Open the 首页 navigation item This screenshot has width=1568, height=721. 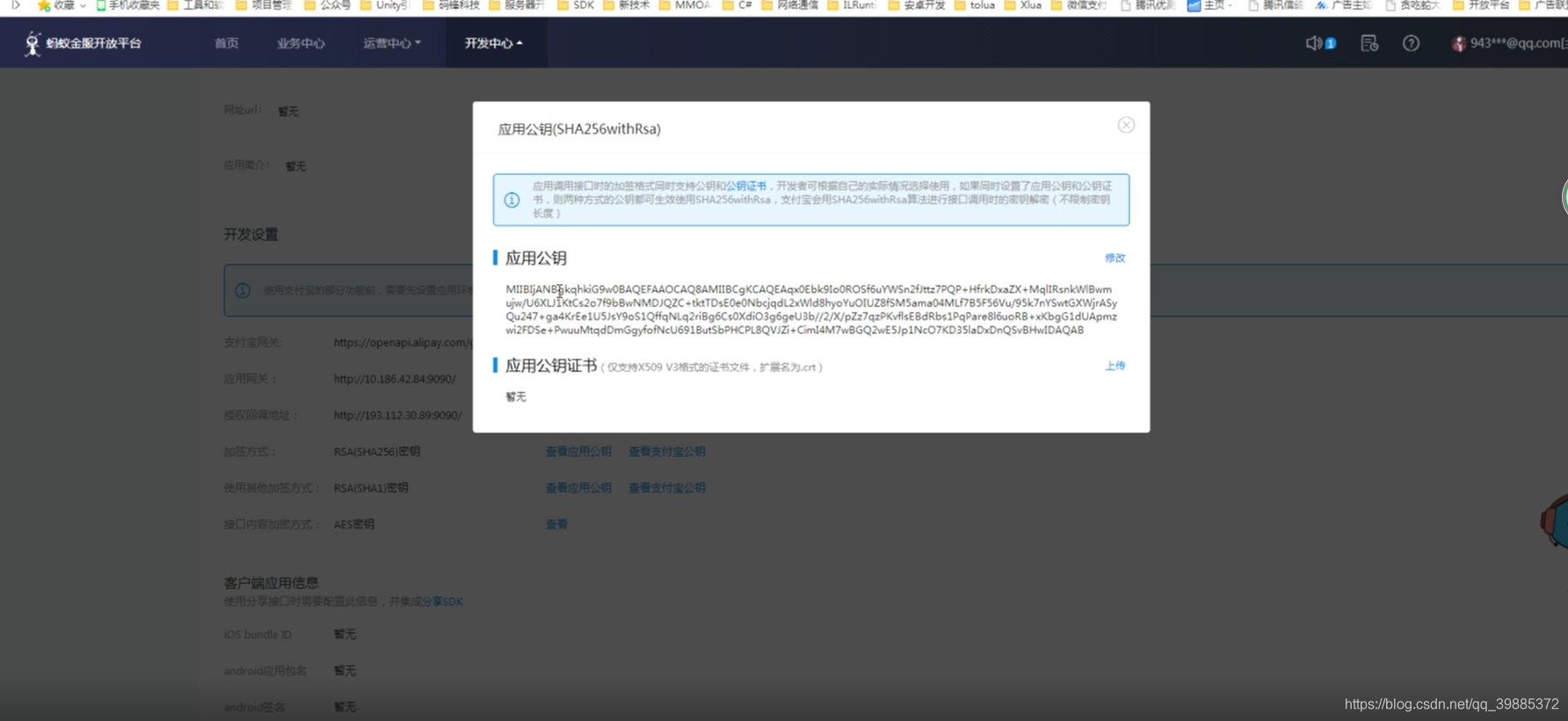click(227, 43)
